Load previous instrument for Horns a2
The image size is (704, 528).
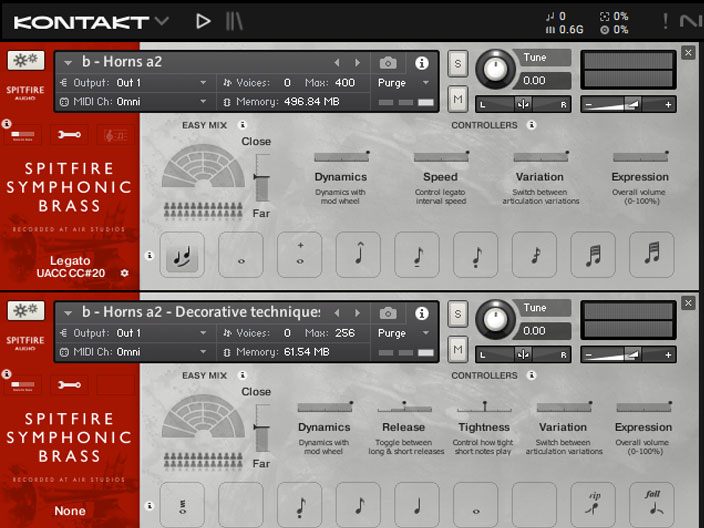click(x=337, y=63)
